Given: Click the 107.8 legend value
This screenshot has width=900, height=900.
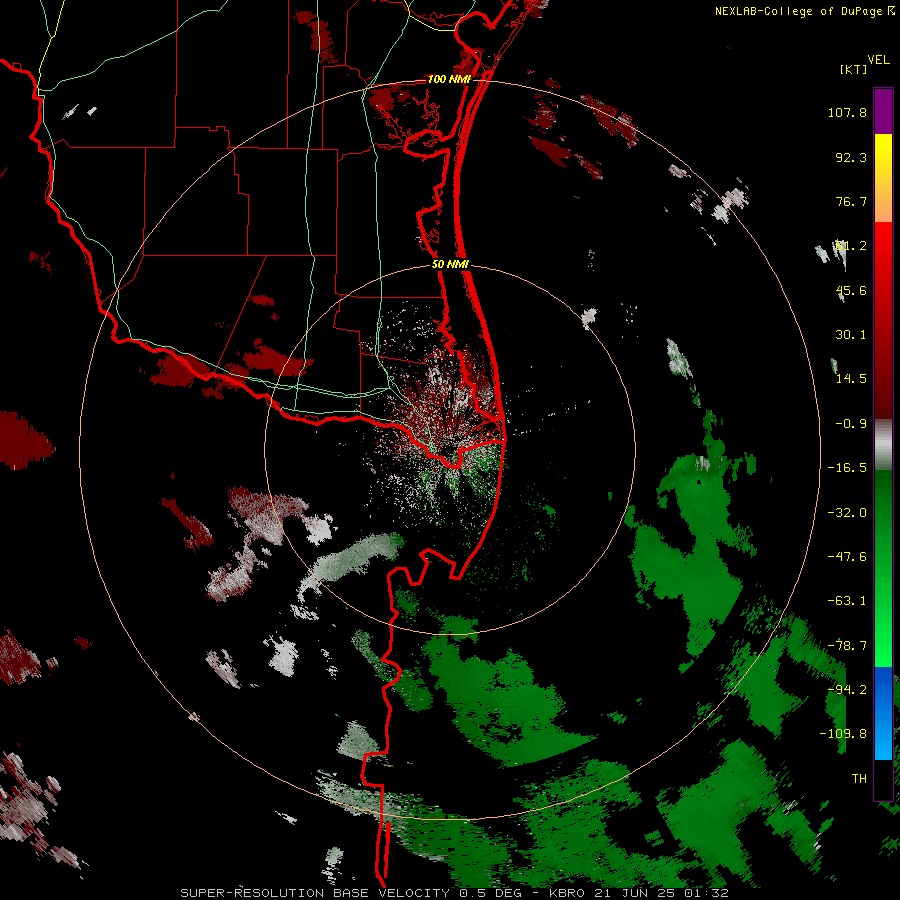Looking at the screenshot, I should coord(847,112).
